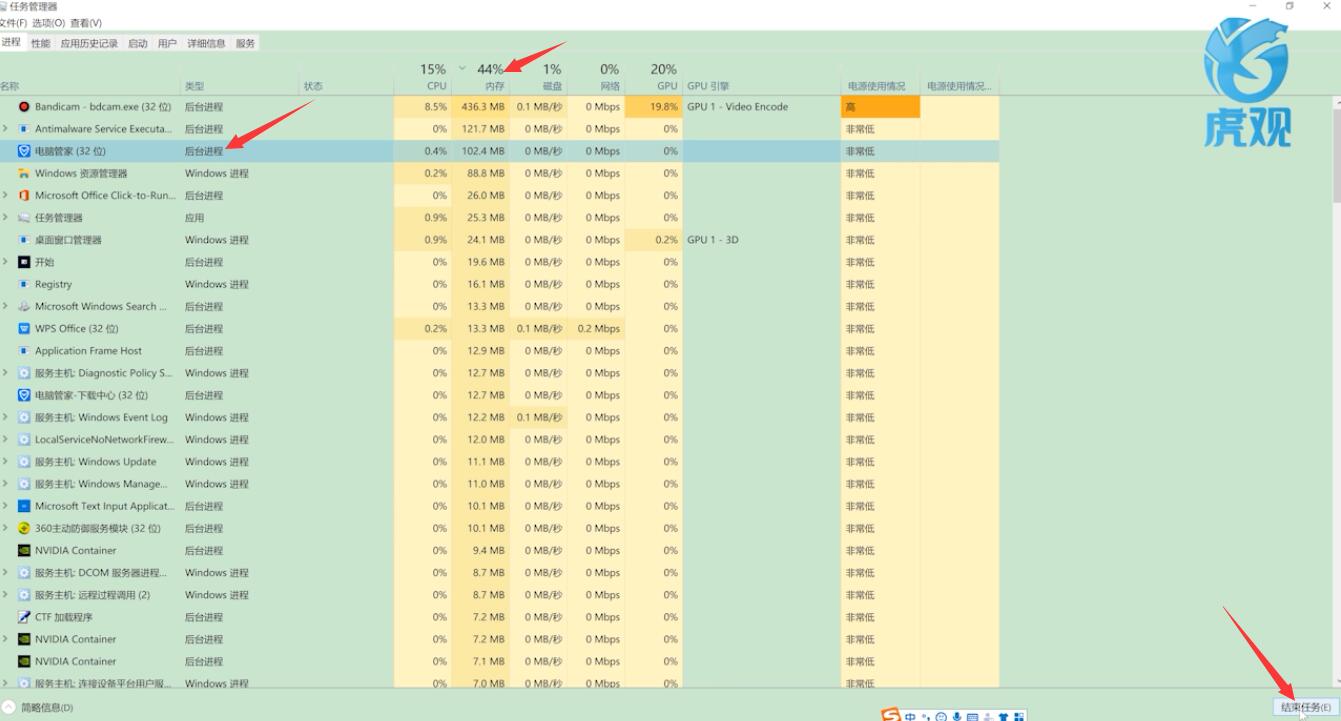1341x721 pixels.
Task: Expand 服务主机: Diagnostic Policy Service row
Action: tap(6, 373)
